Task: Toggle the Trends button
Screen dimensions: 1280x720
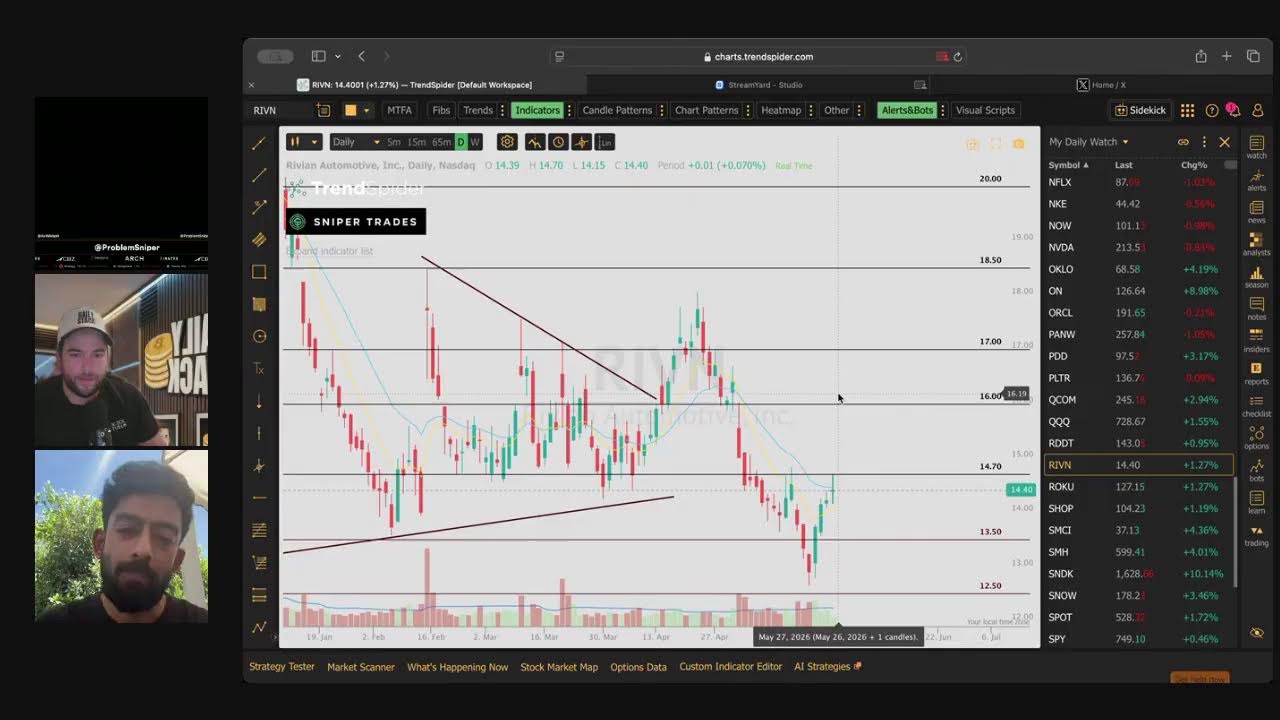Action: (478, 110)
